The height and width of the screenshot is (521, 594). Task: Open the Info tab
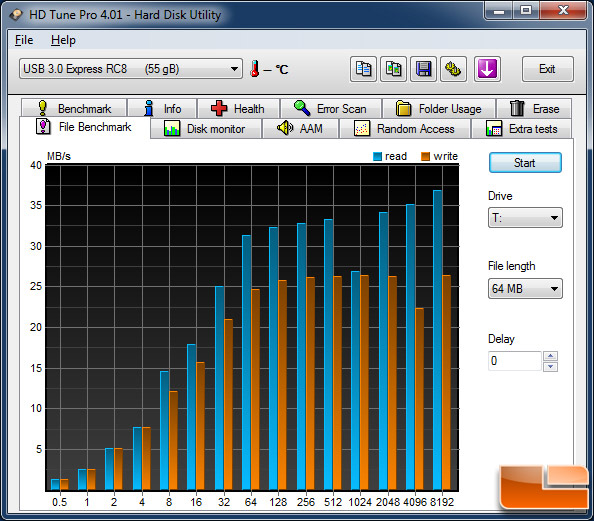(162, 108)
